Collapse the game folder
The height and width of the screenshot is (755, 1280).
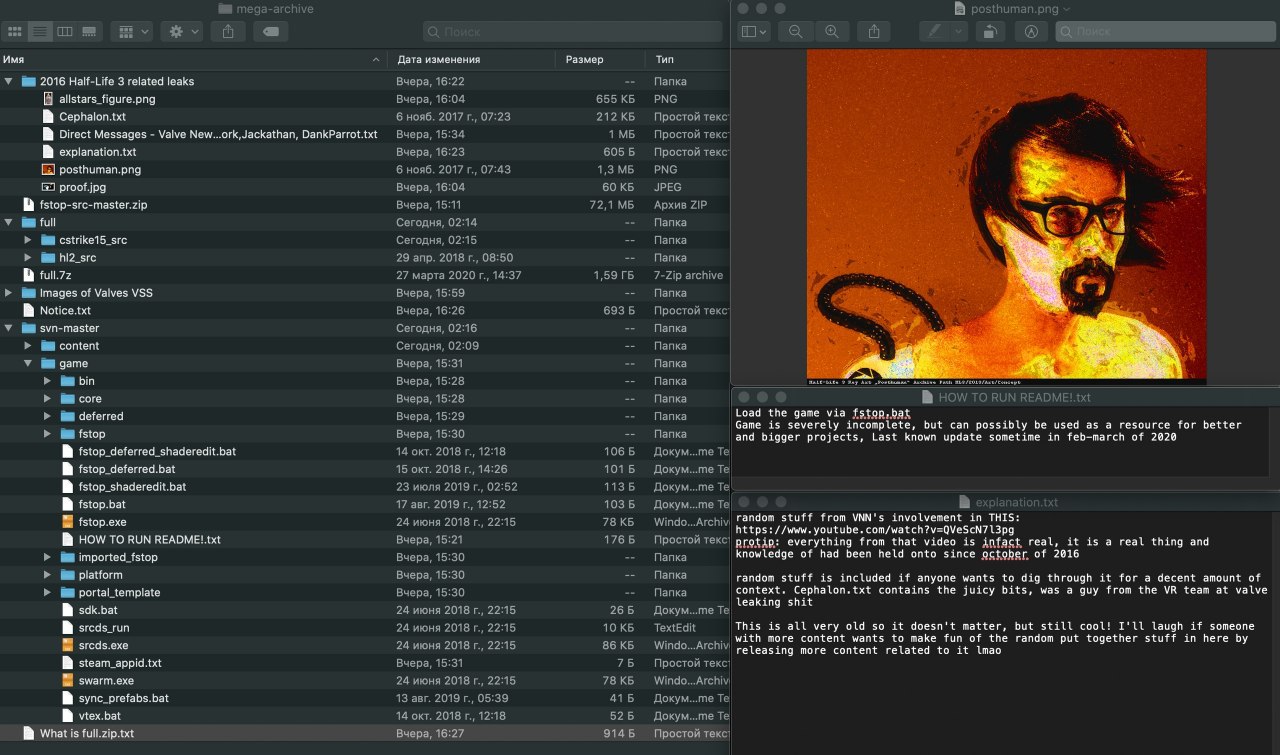(28, 363)
